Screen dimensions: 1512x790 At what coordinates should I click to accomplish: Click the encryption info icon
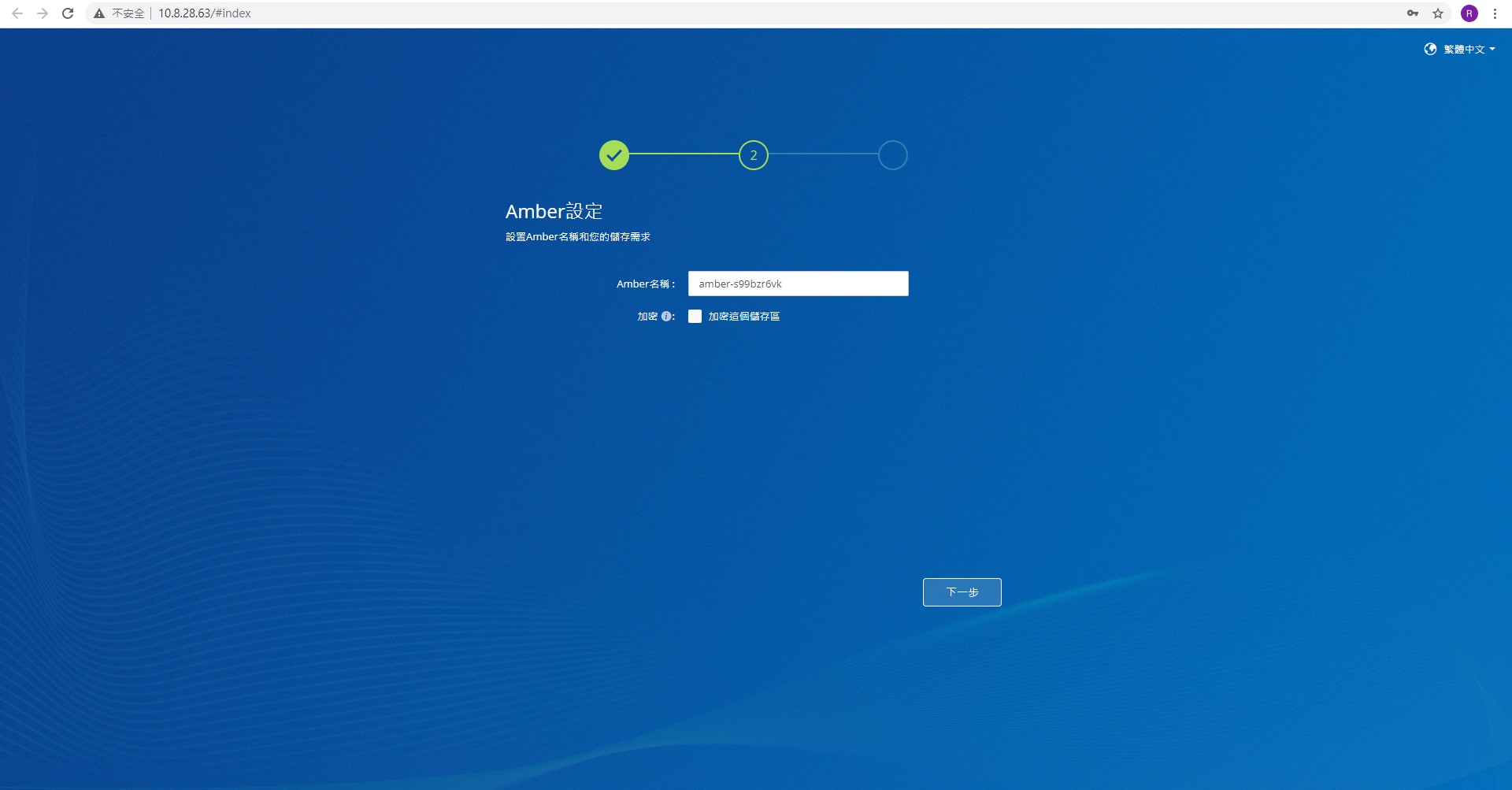tap(666, 316)
